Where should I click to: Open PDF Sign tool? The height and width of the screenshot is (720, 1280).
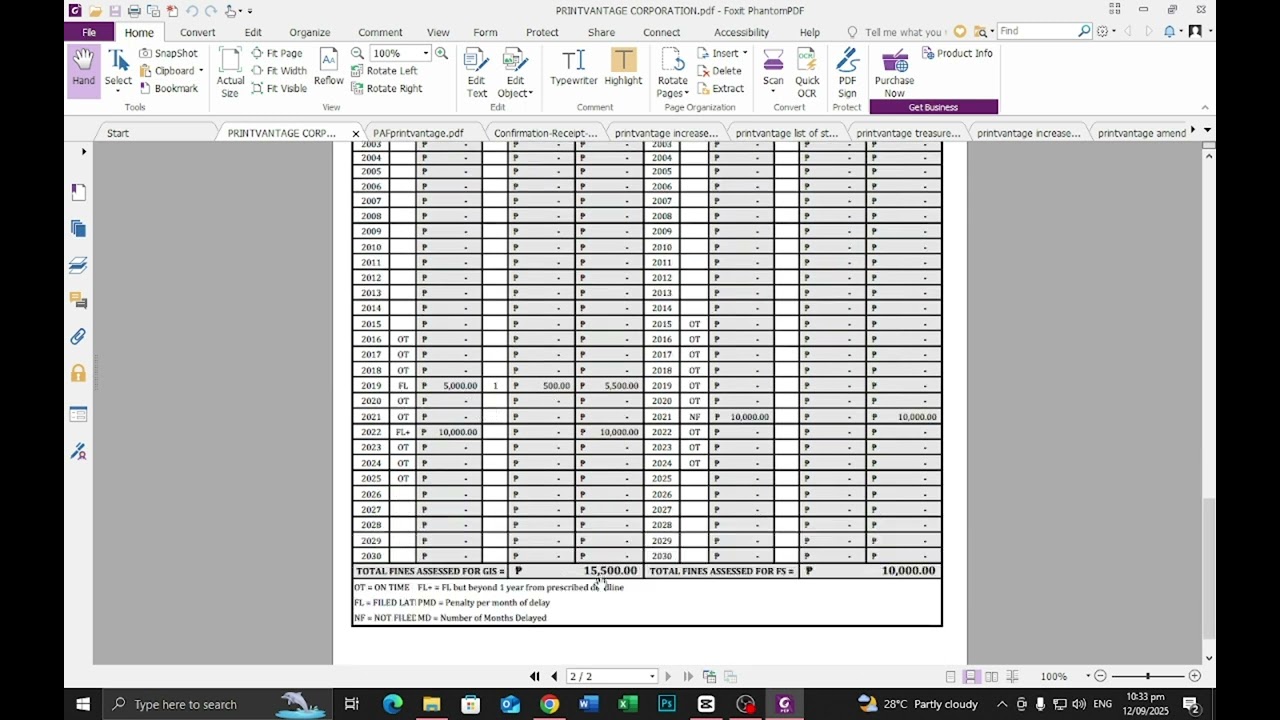pos(847,72)
